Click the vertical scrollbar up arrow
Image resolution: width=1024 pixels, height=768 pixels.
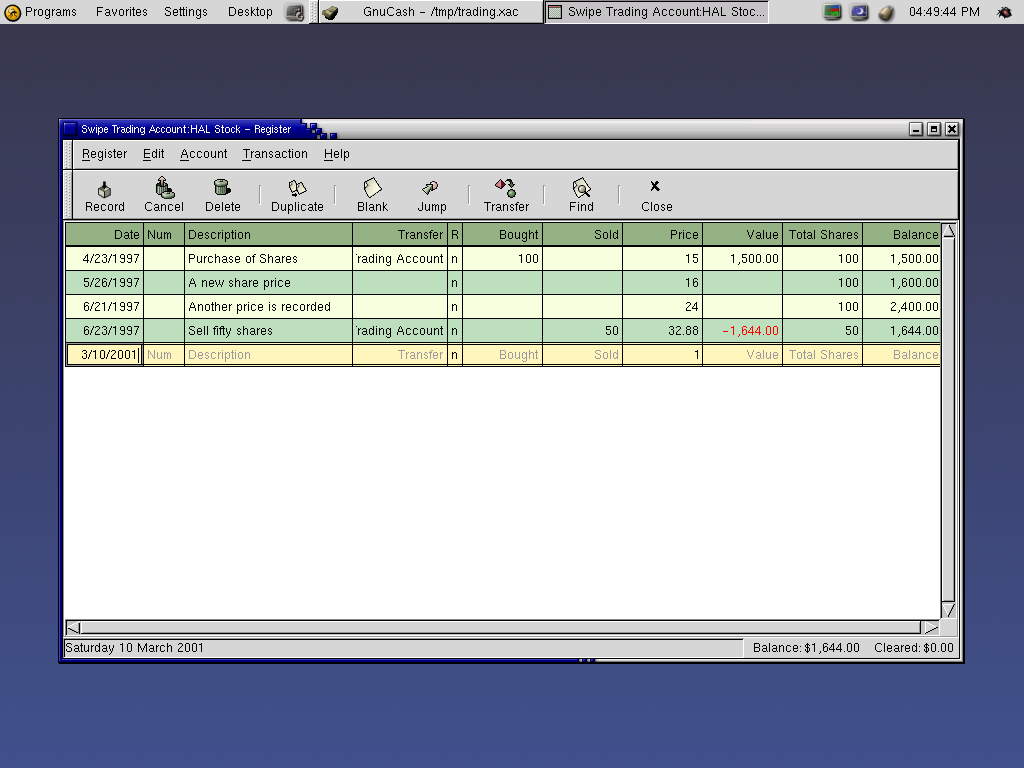pos(948,231)
